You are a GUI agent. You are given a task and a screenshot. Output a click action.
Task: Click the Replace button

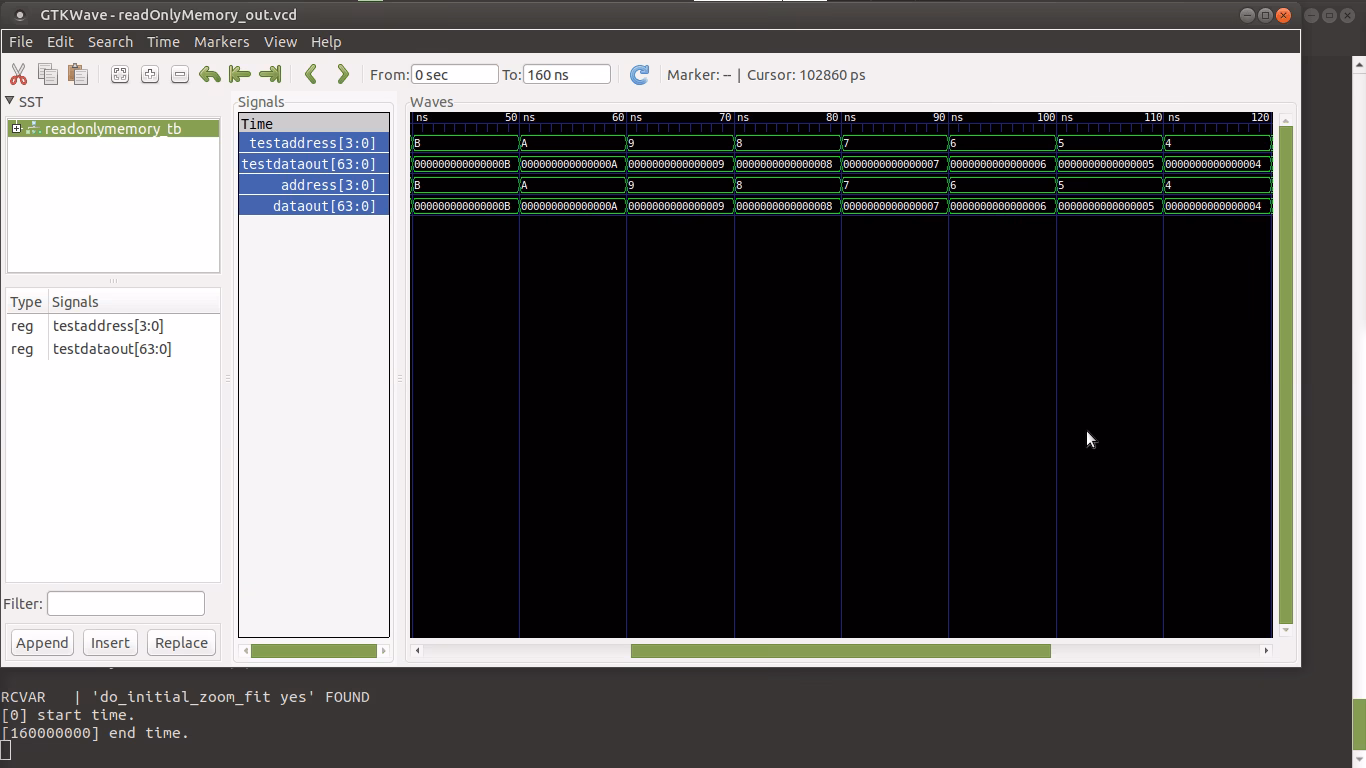[181, 643]
